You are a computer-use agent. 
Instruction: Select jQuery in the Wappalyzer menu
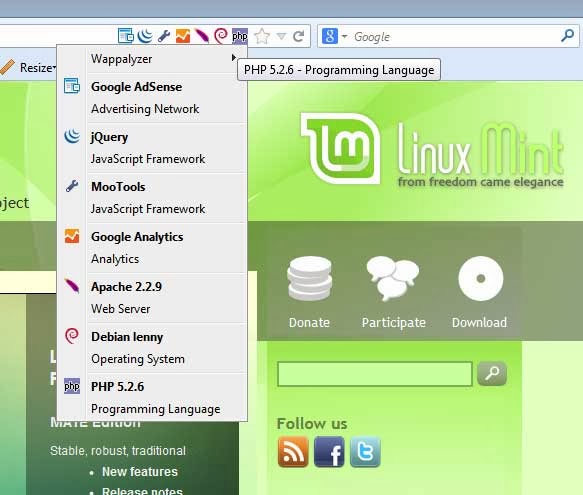(152, 148)
